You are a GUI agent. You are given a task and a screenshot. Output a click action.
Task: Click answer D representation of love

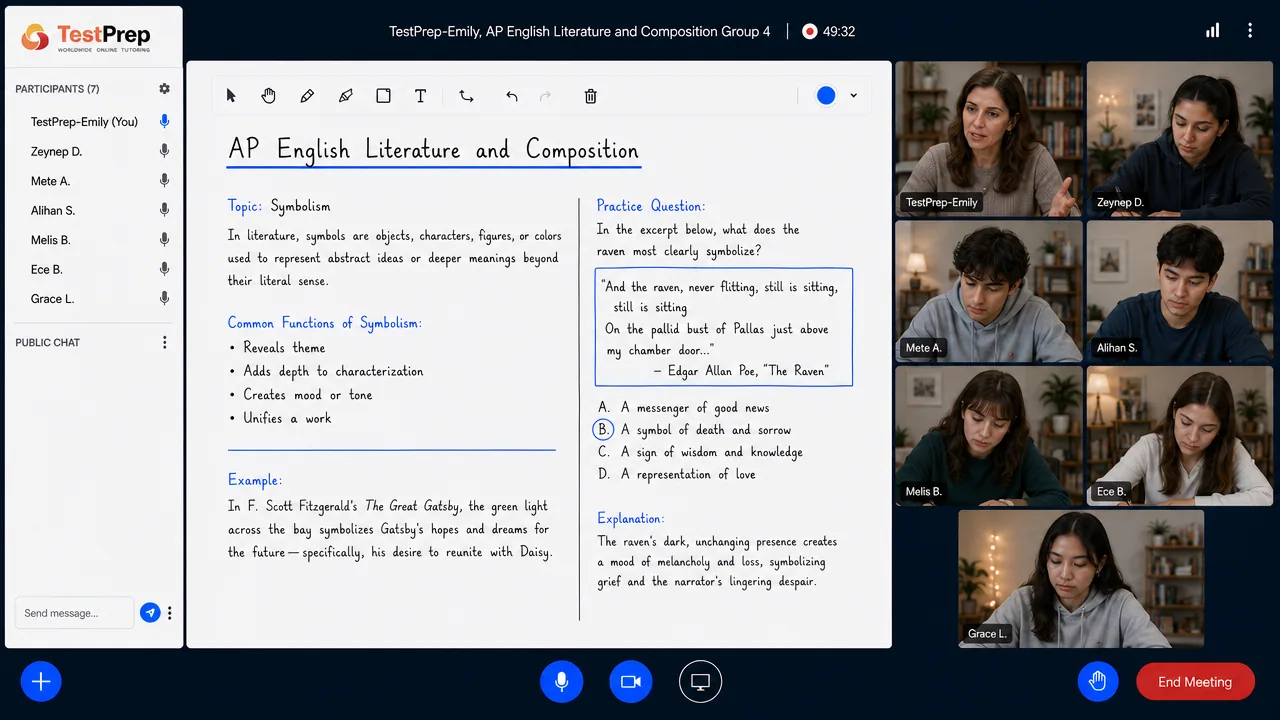[x=677, y=474]
